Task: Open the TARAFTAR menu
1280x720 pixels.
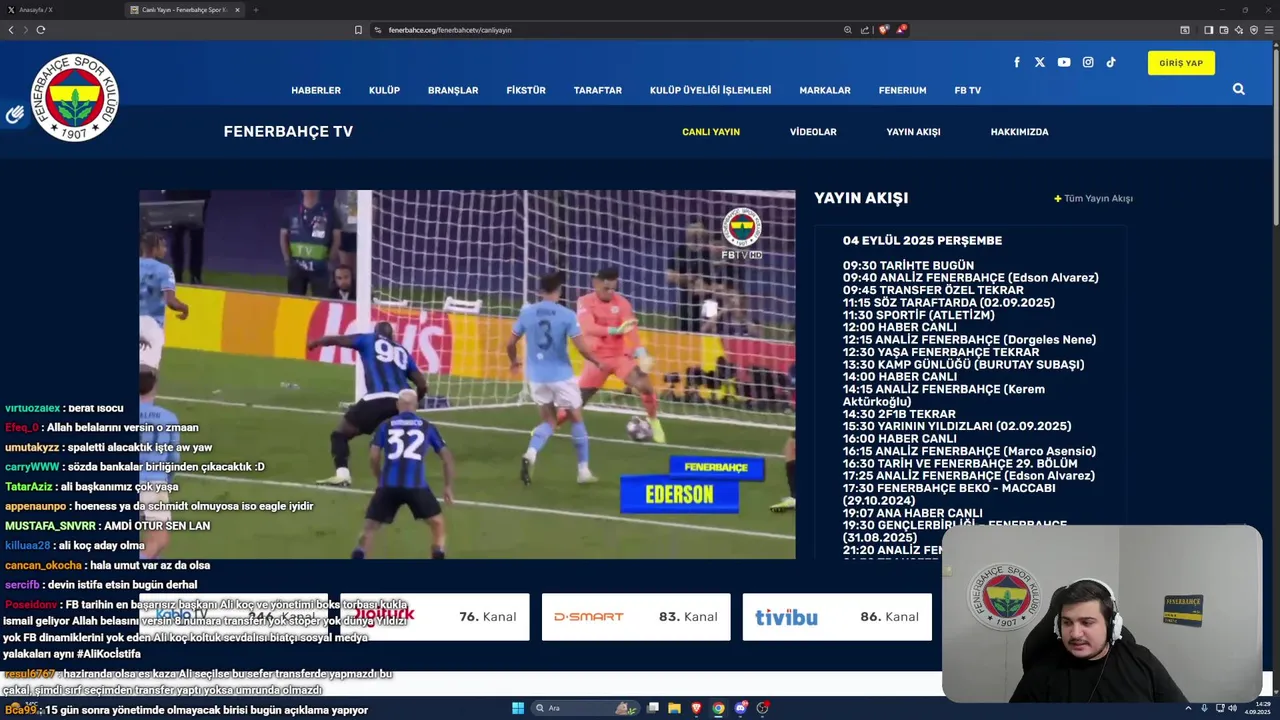Action: tap(598, 90)
